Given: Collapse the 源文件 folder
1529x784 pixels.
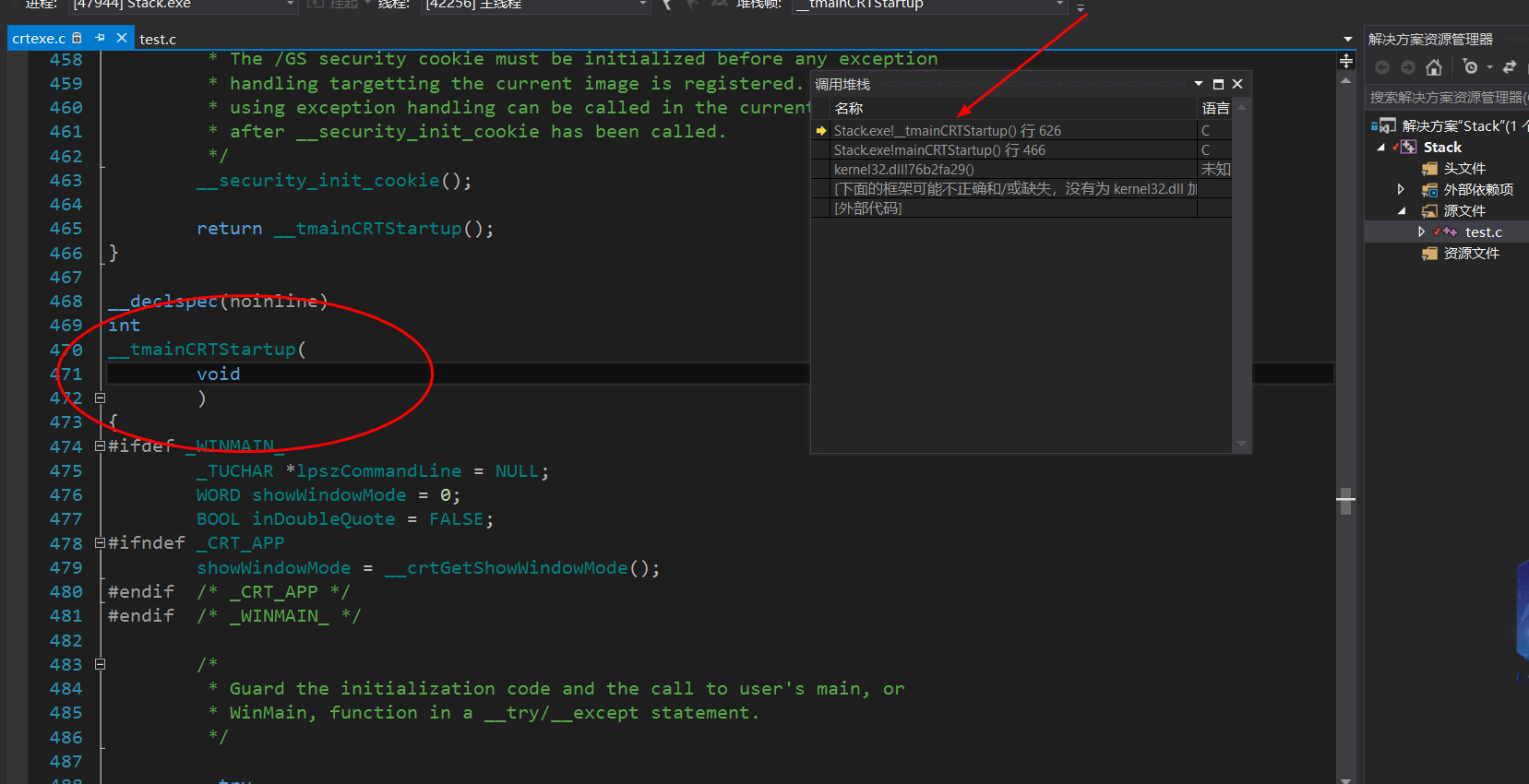Looking at the screenshot, I should 1401,211.
